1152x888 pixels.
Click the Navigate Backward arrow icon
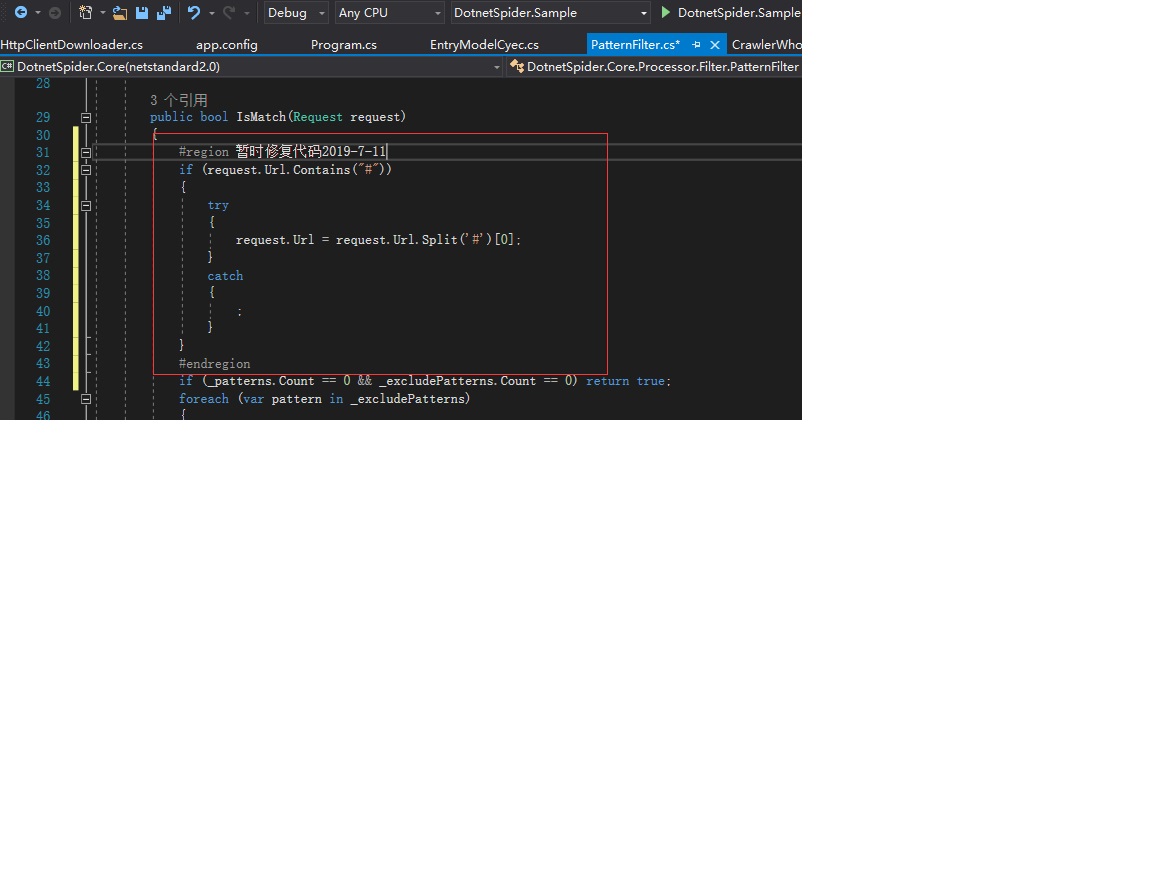click(21, 12)
